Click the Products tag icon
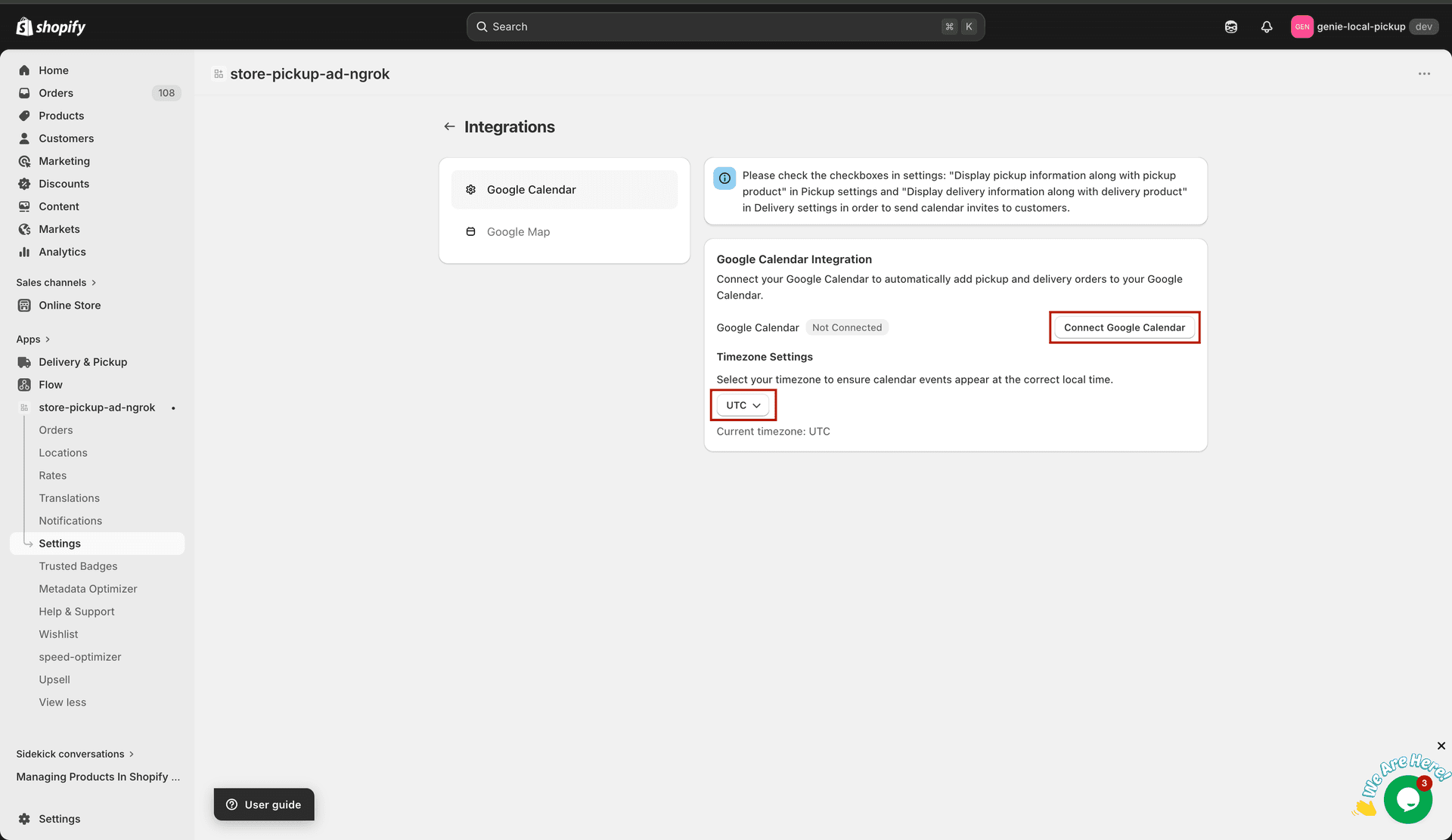The image size is (1452, 840). (x=24, y=116)
